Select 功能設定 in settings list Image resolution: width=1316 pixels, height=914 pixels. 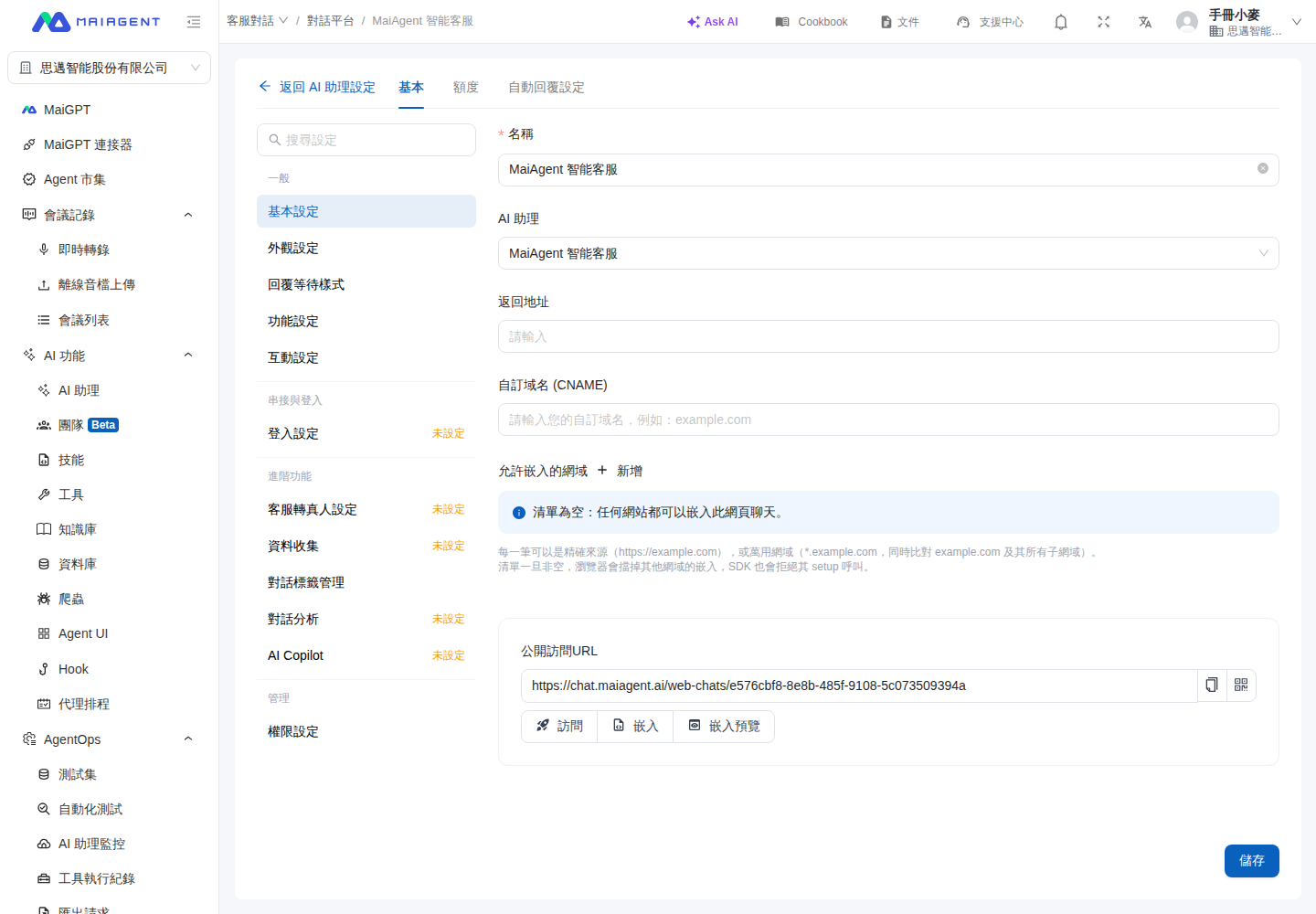(366, 321)
